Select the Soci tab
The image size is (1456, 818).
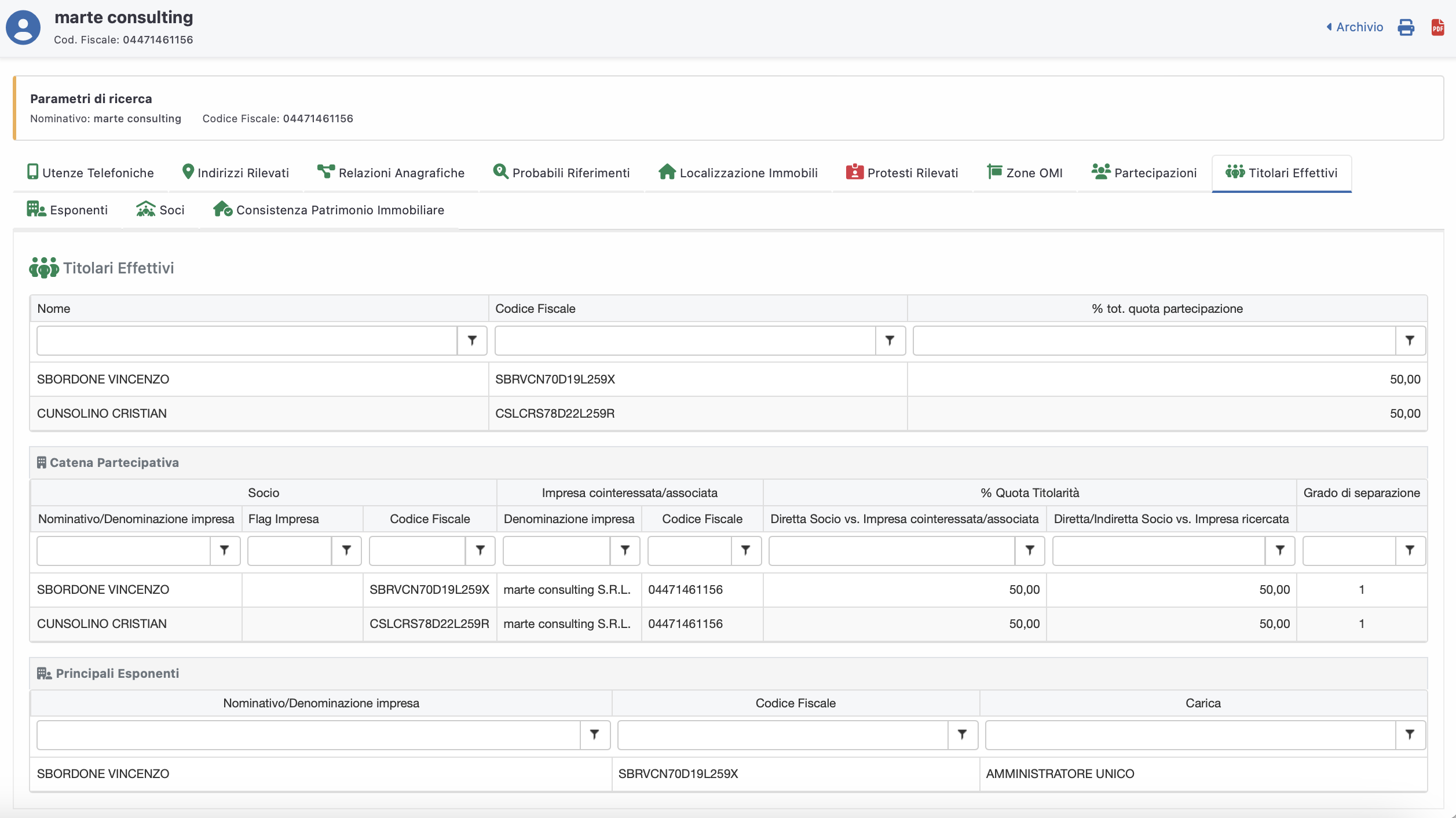click(x=160, y=210)
